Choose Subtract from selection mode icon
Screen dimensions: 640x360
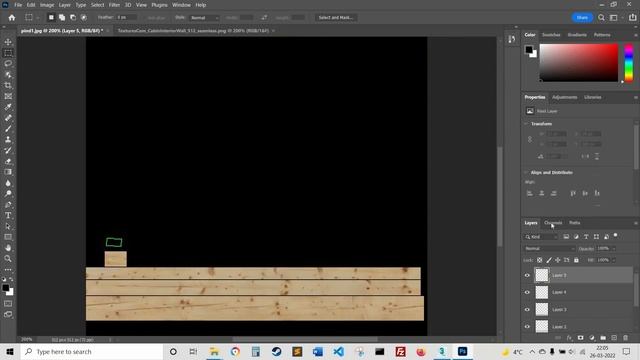(x=73, y=18)
